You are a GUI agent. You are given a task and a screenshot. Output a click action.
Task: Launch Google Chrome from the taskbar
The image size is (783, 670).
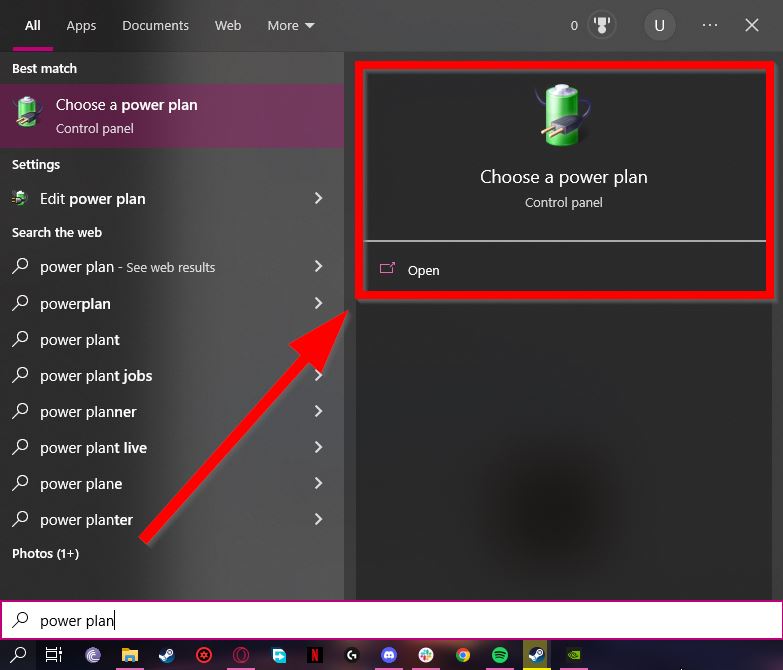coord(463,655)
